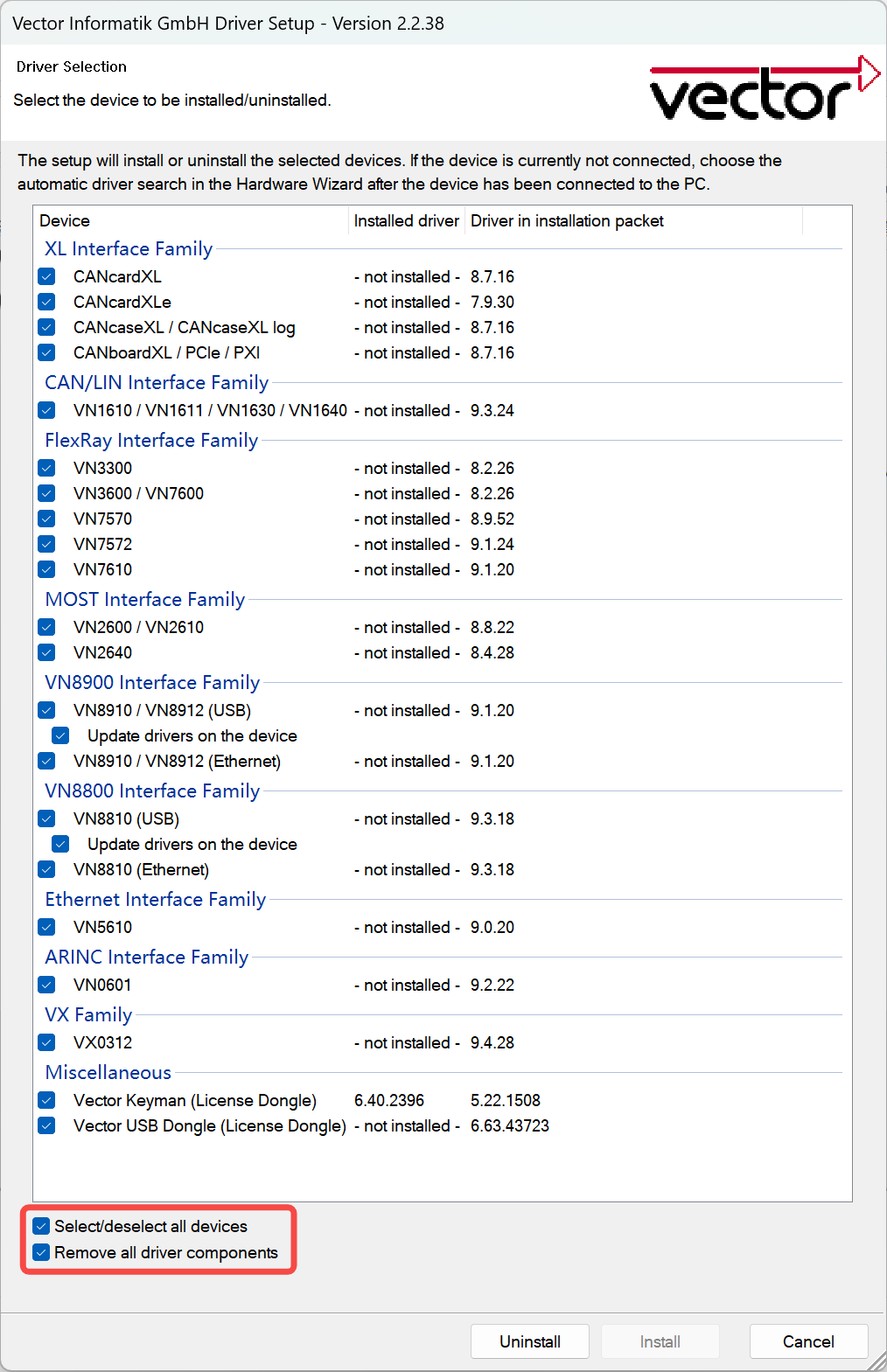Click the XL Interface Family group header

(x=129, y=248)
